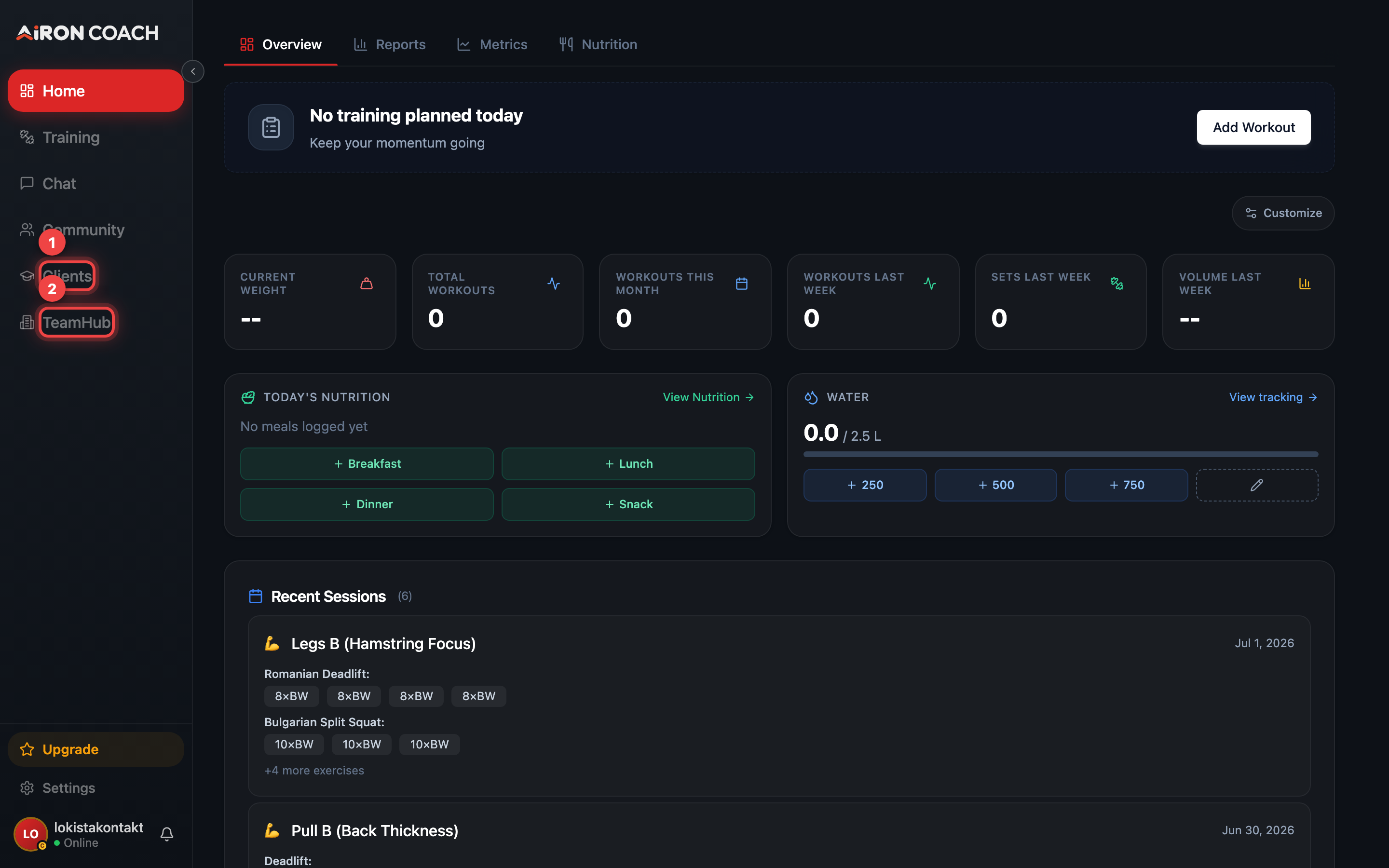Add a Lunch meal

pos(628,464)
